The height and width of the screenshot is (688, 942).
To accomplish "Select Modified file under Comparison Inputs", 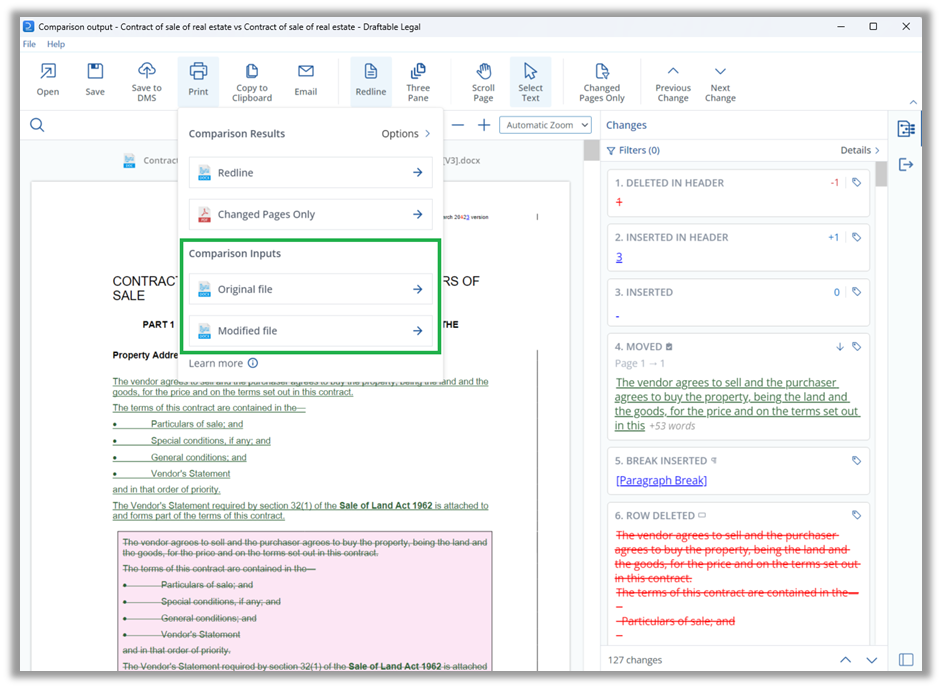I will pyautogui.click(x=311, y=330).
